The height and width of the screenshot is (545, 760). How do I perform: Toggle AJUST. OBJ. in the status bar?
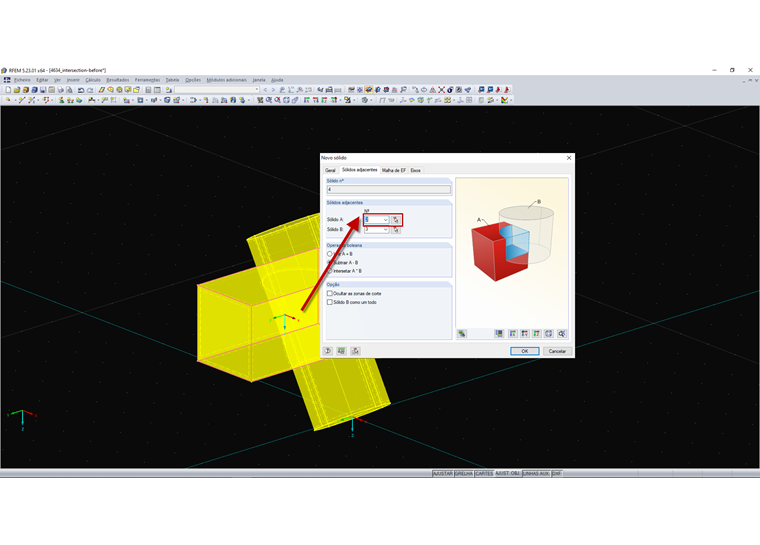click(507, 473)
